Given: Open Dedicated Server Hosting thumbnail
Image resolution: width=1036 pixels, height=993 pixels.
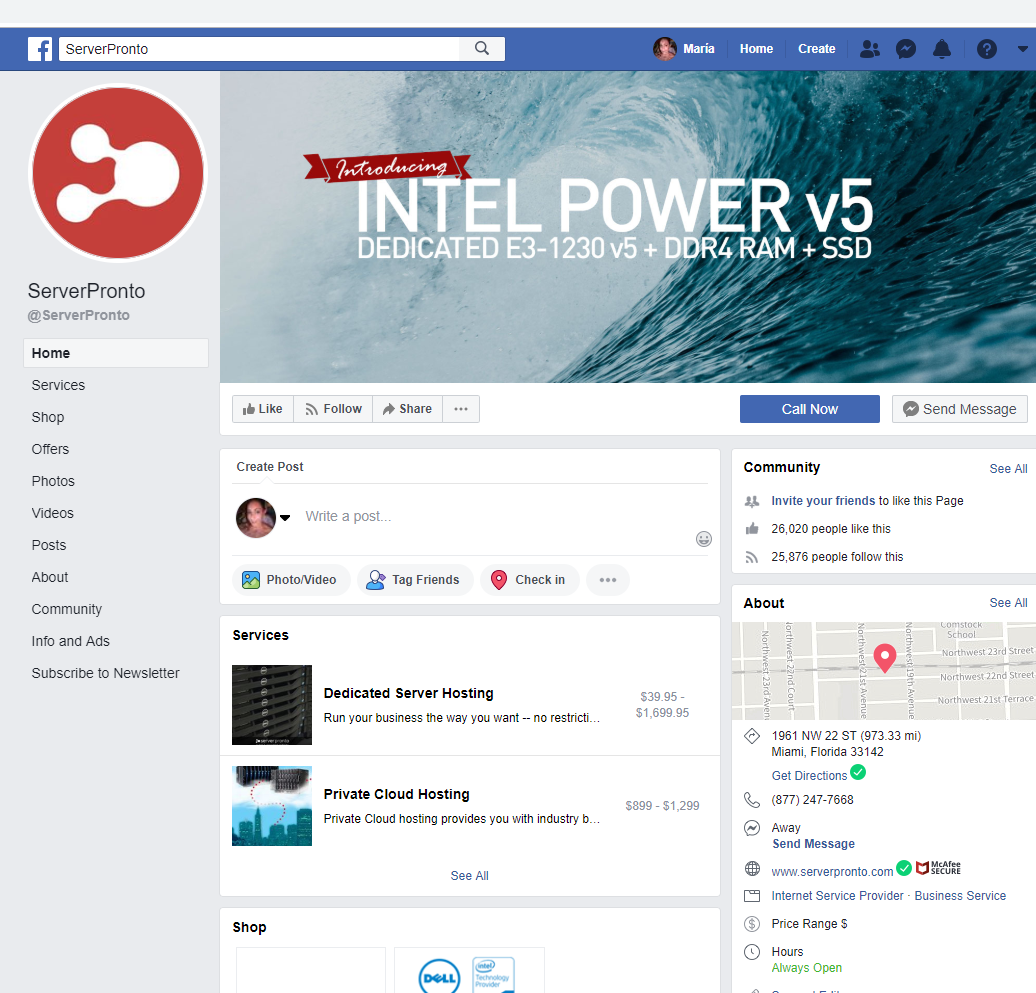Looking at the screenshot, I should (x=272, y=705).
